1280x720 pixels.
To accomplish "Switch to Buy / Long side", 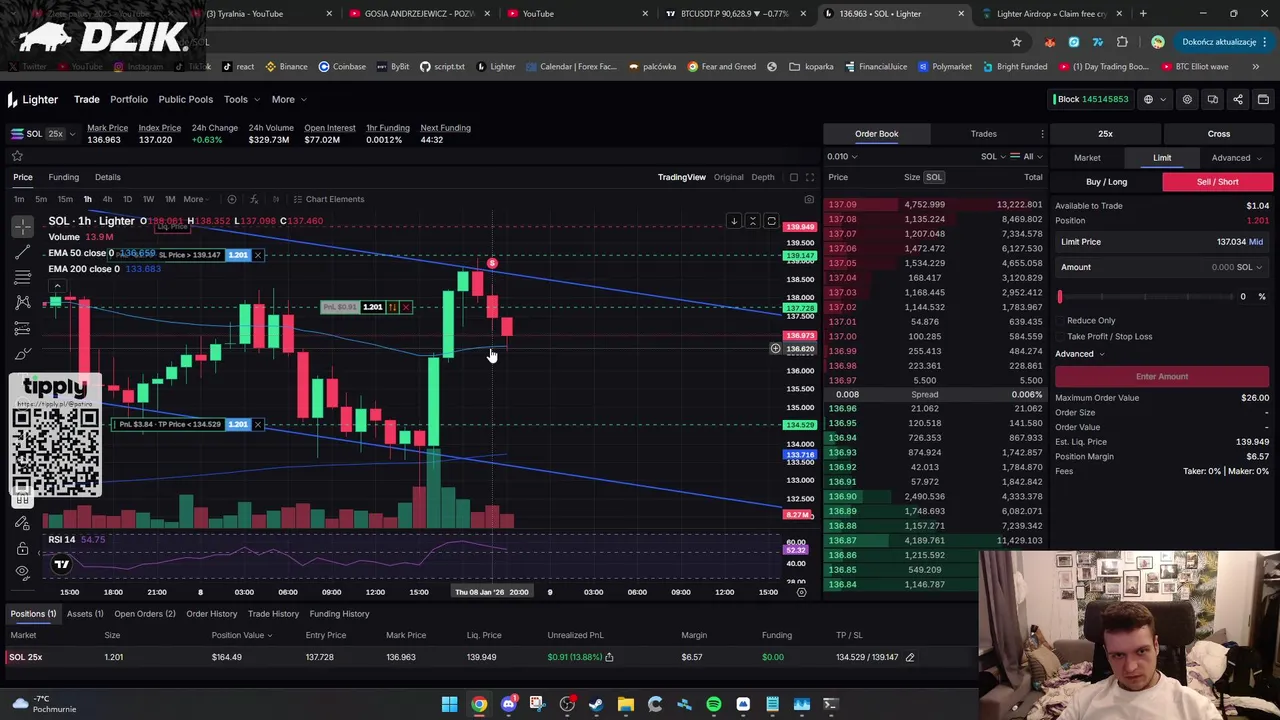I will point(1106,182).
